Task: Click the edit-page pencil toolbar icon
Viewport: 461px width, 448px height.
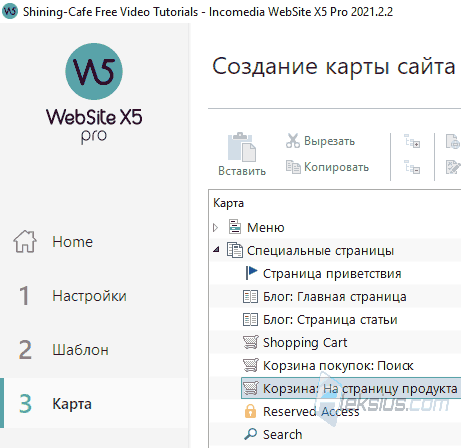Action: [453, 167]
